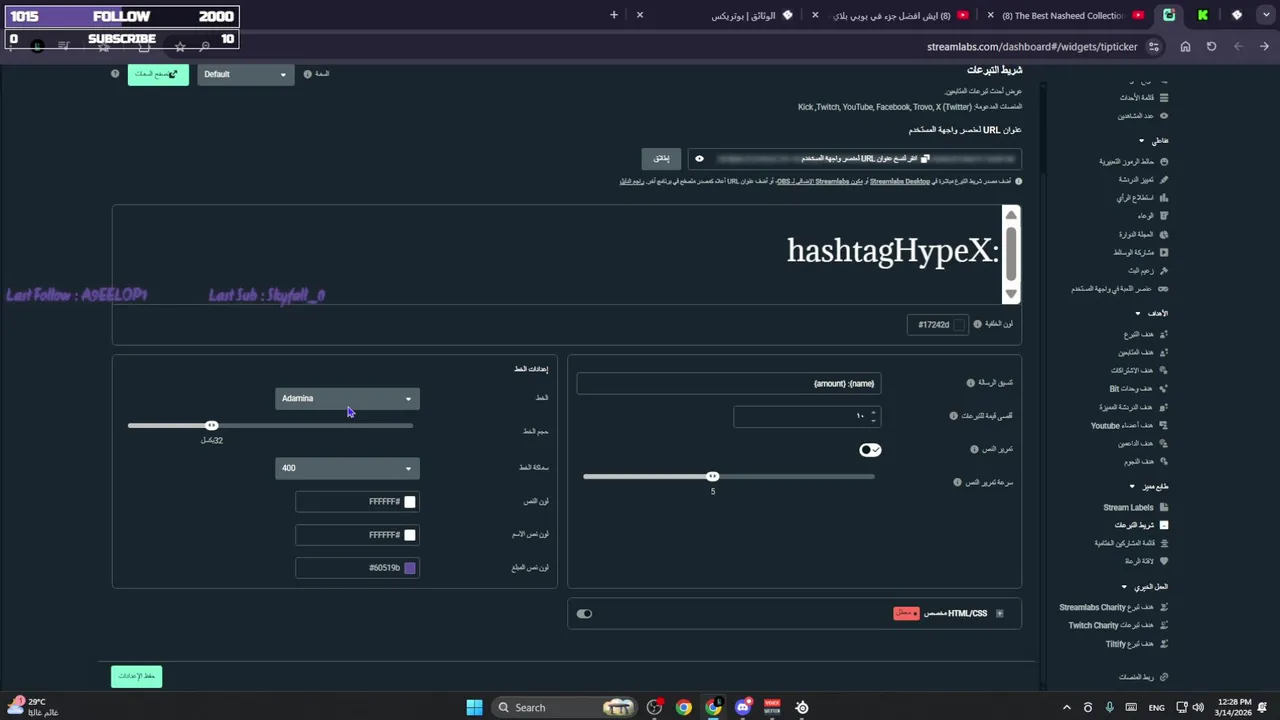
Task: Switch to The Best Nasheed Collection browser tab
Action: pyautogui.click(x=1062, y=15)
